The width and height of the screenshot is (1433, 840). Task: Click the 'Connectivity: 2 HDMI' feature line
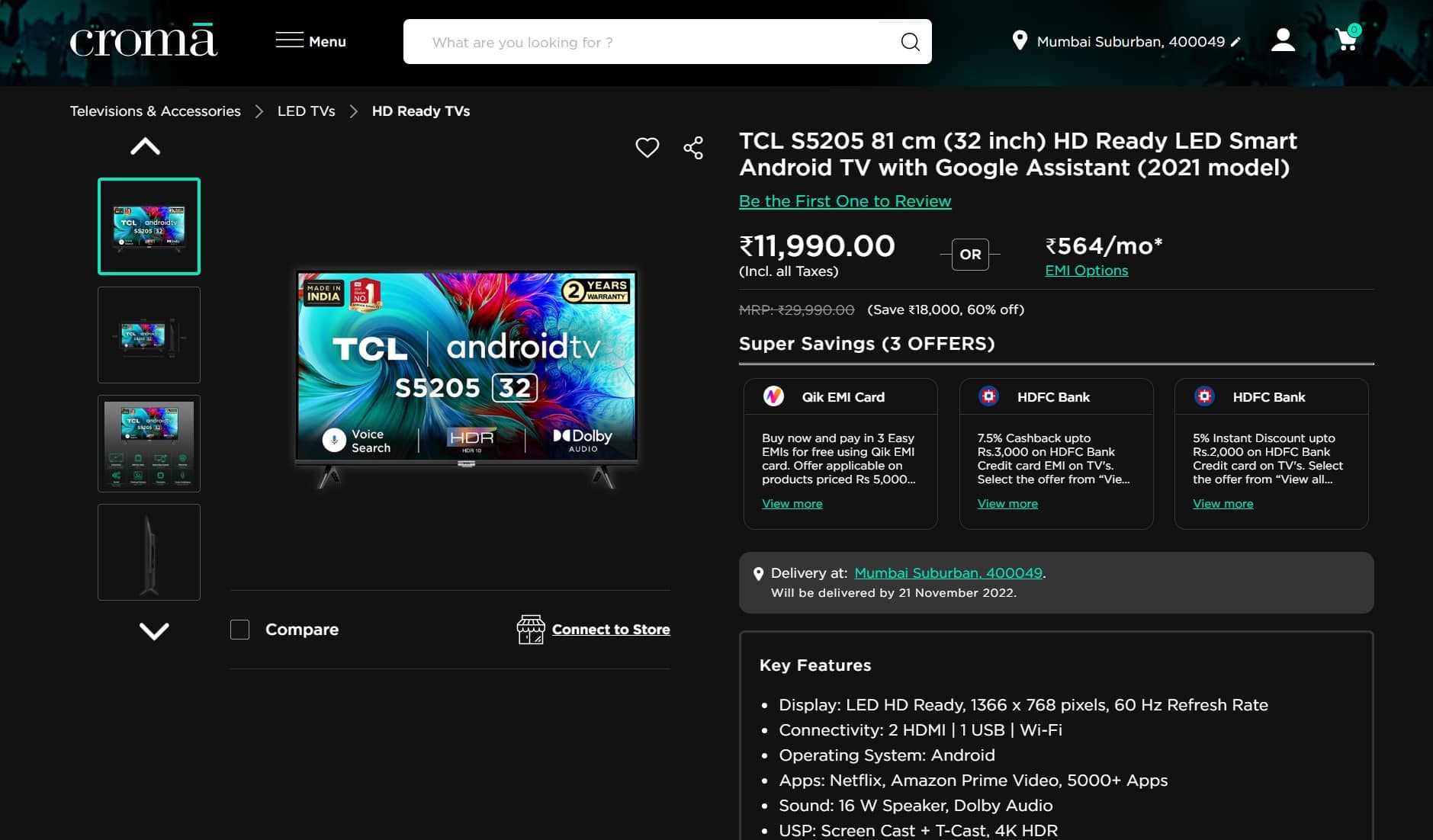point(921,730)
